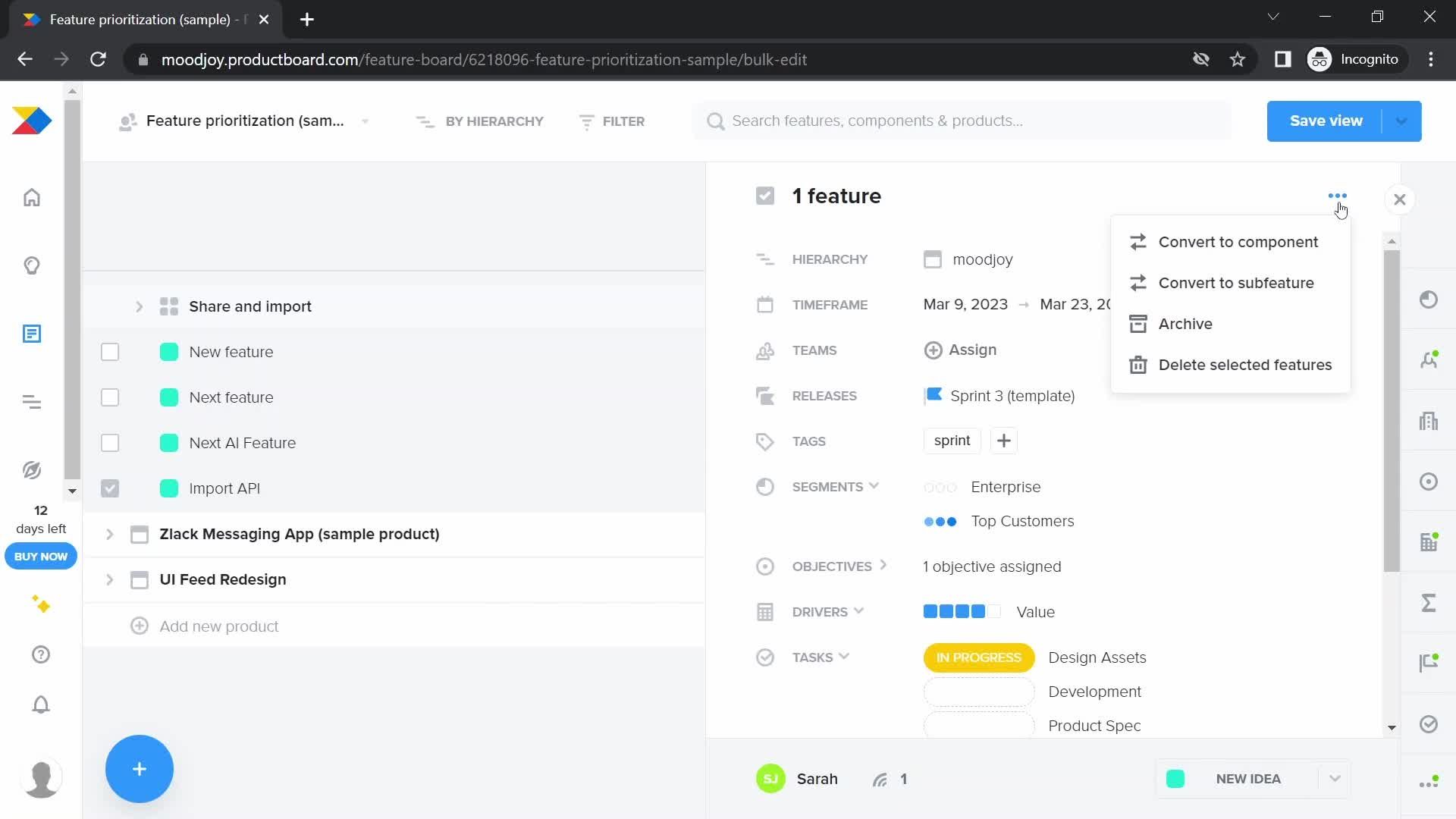Select Archive from the menu
The width and height of the screenshot is (1456, 819).
click(1230, 324)
